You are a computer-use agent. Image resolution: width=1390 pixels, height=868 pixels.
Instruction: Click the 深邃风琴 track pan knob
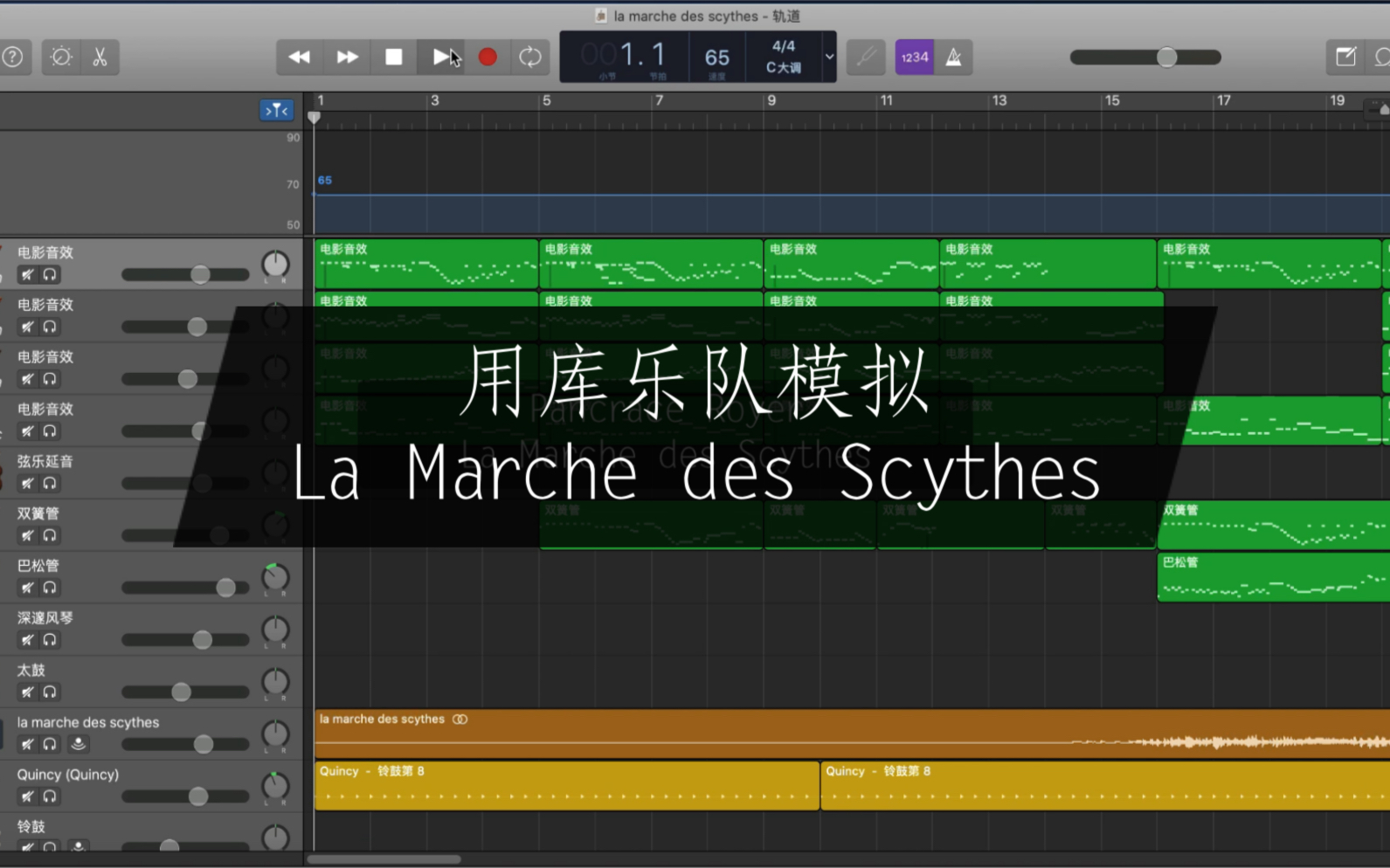(x=275, y=630)
